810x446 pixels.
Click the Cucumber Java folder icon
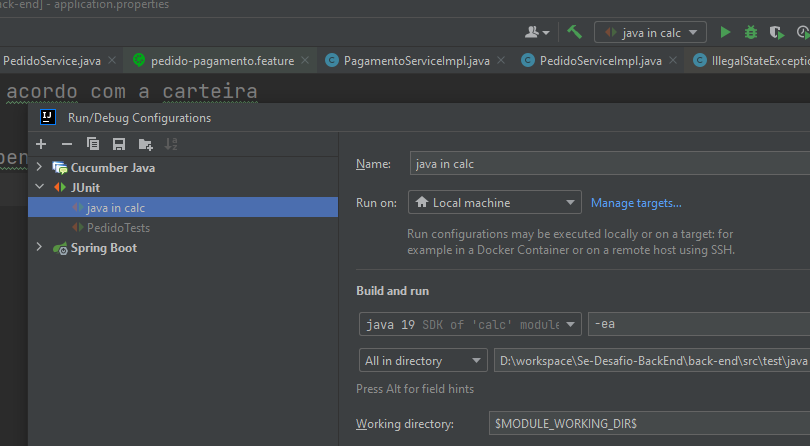click(x=60, y=168)
